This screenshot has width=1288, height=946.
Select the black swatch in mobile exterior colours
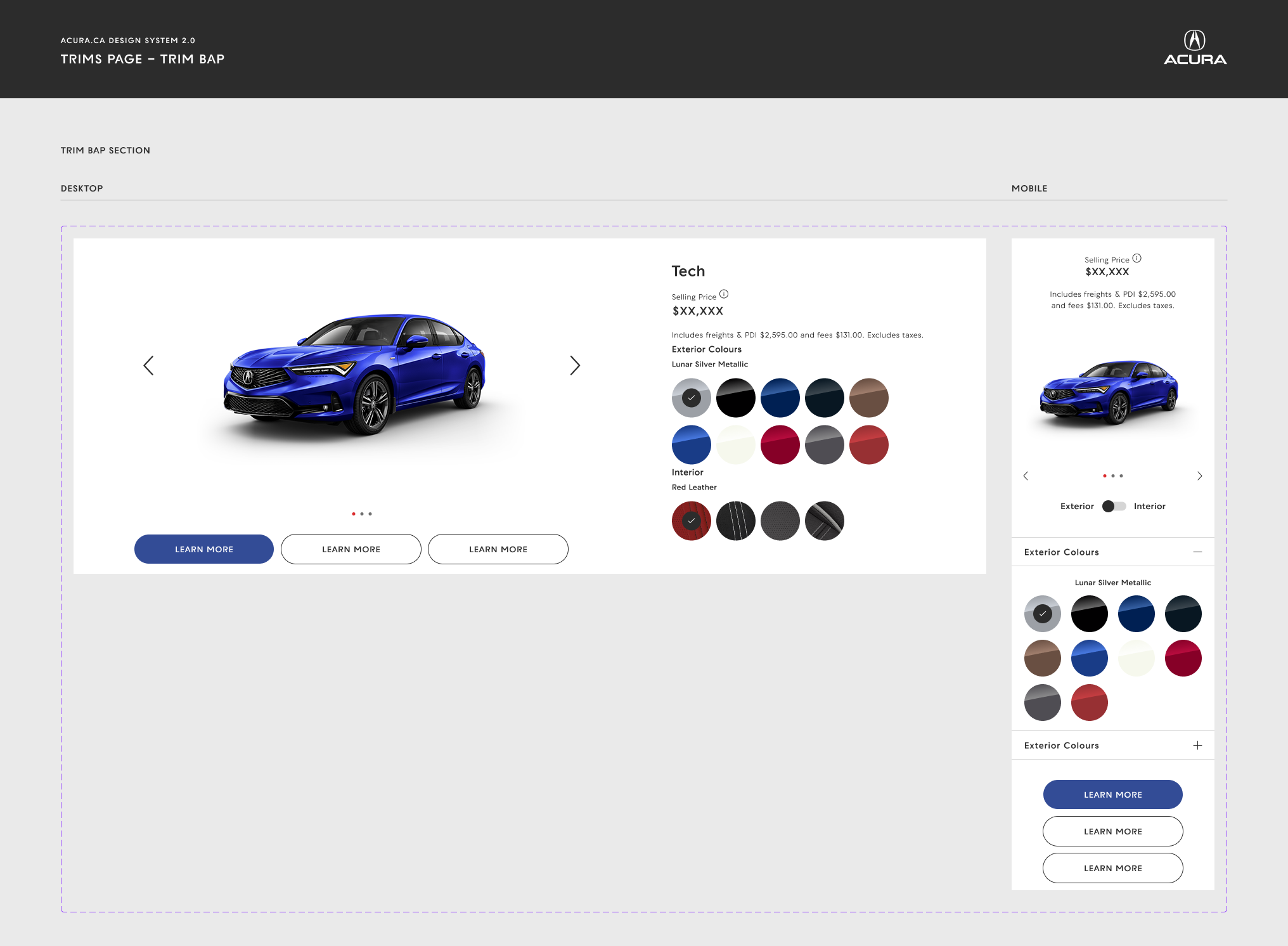pyautogui.click(x=1090, y=614)
